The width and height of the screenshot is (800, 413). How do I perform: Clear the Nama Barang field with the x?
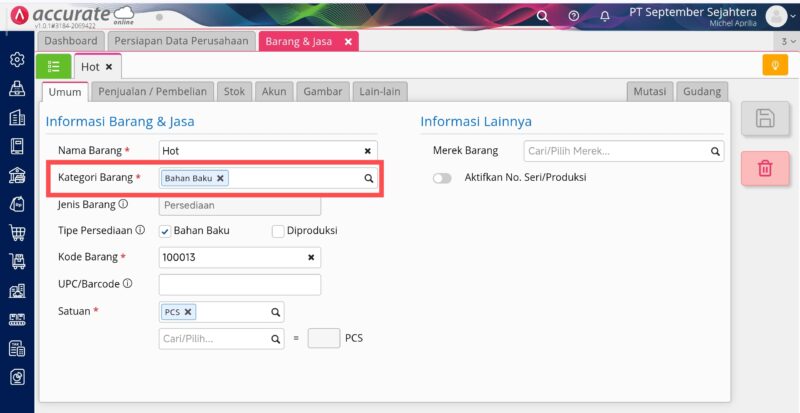point(367,151)
